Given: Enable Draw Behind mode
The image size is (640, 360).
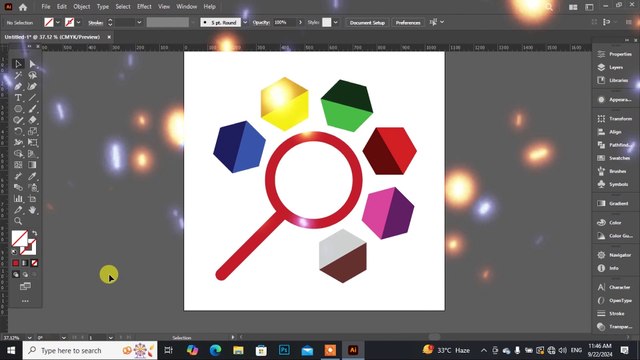Looking at the screenshot, I should (x=25, y=275).
